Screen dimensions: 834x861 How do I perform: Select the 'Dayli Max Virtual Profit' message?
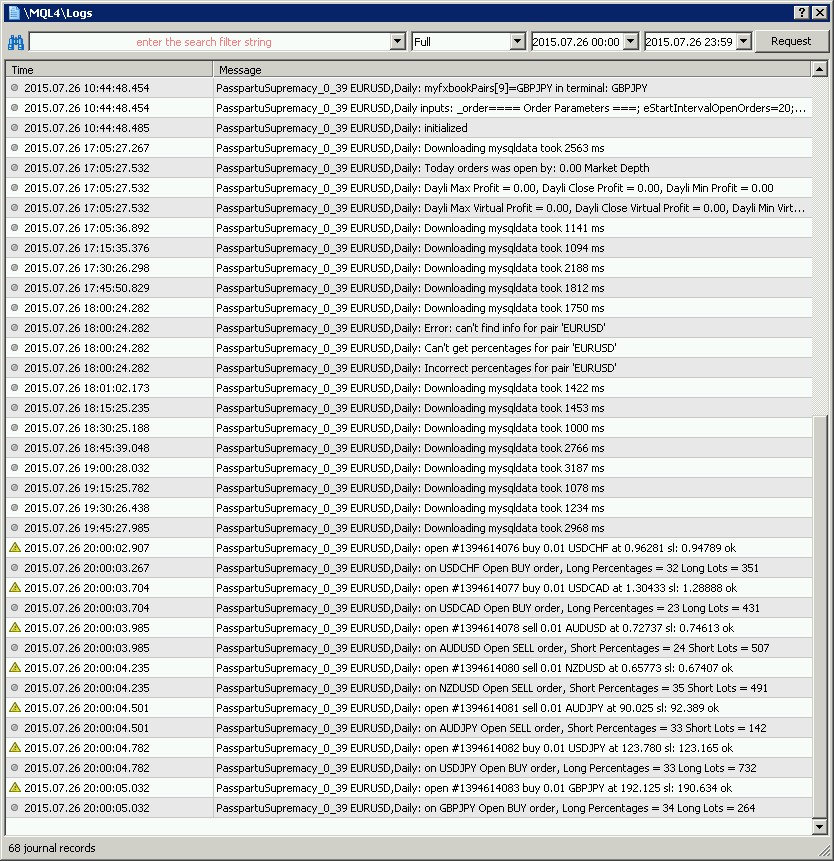[511, 208]
